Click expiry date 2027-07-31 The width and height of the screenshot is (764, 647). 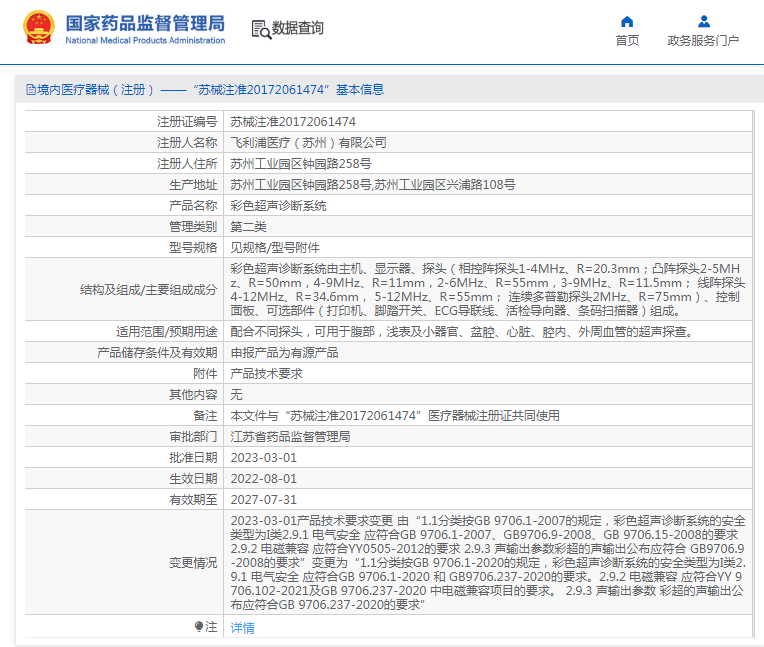(264, 500)
